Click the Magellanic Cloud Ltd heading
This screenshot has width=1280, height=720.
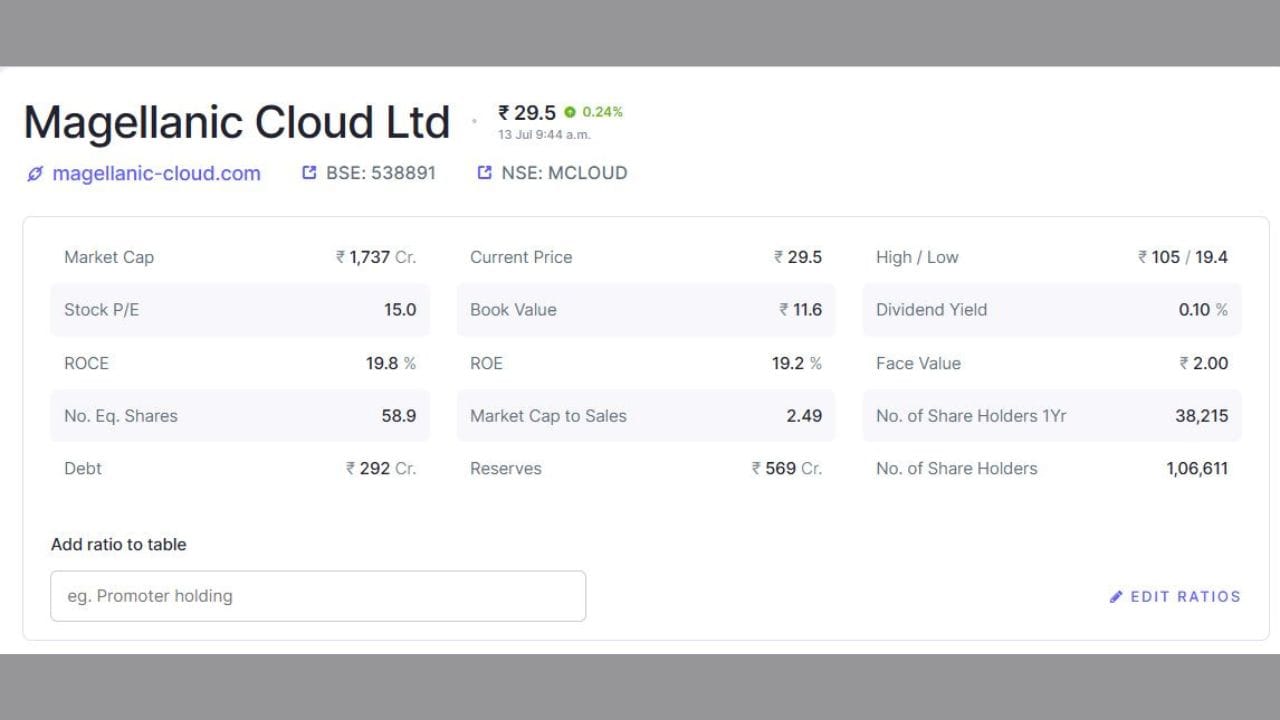coord(237,122)
